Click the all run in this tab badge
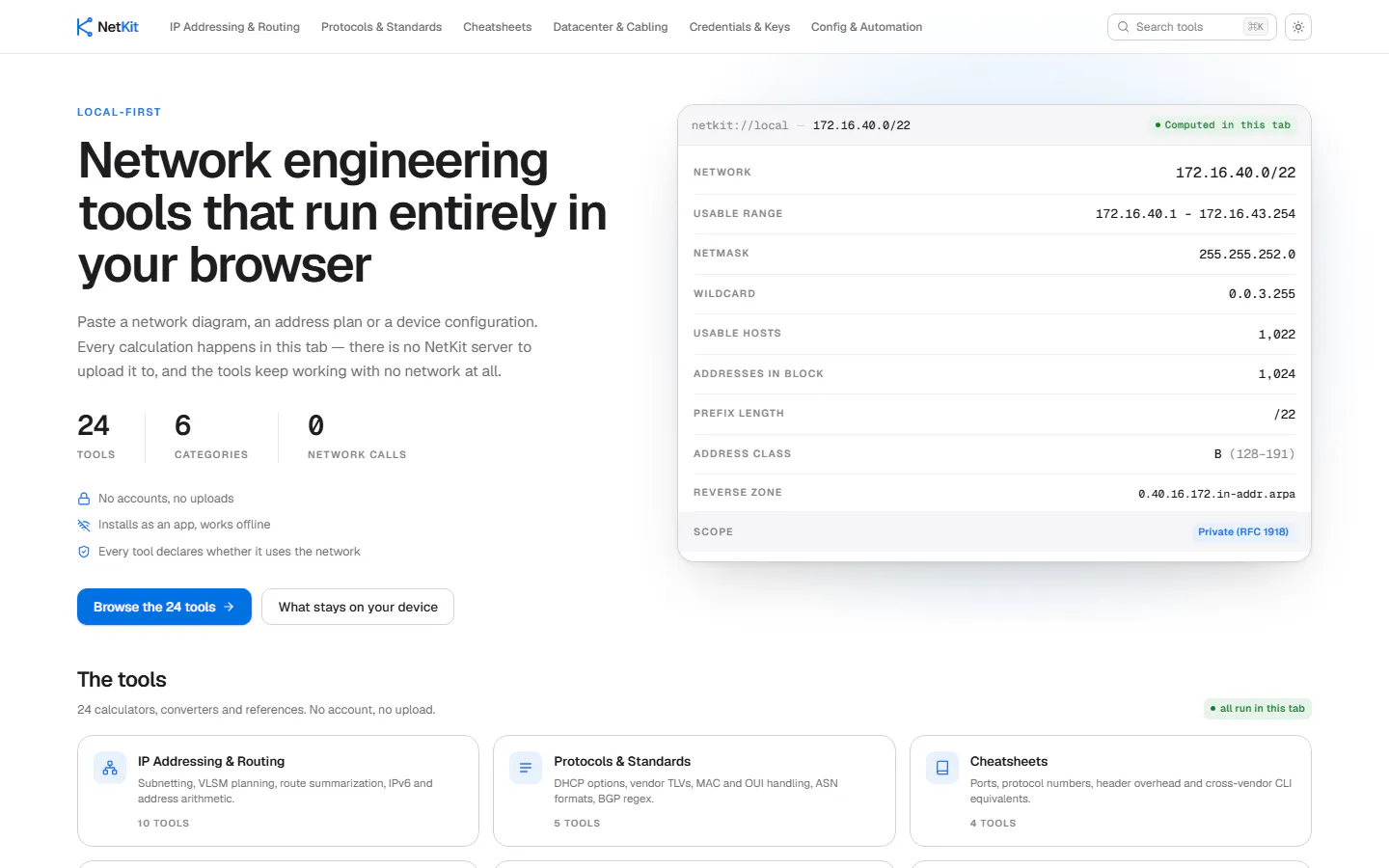Screen dimensions: 1389x868 click(1258, 708)
